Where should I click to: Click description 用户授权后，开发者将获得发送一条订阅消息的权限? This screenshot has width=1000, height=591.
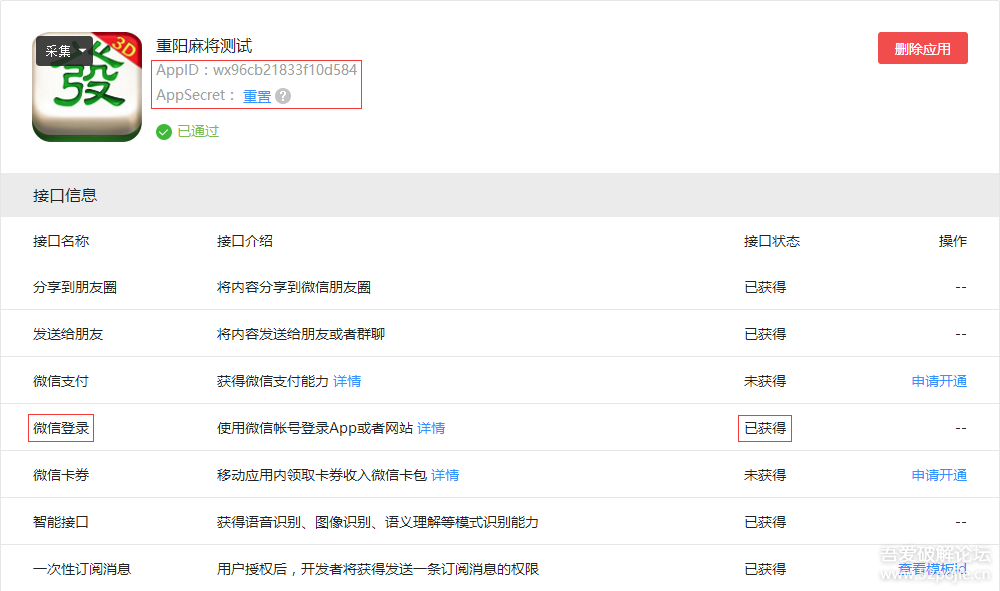point(378,569)
